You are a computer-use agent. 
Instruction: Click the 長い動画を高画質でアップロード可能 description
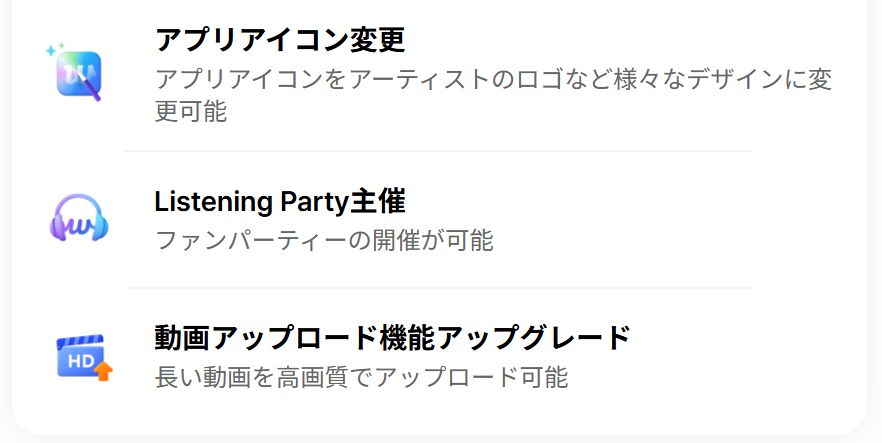pyautogui.click(x=361, y=377)
